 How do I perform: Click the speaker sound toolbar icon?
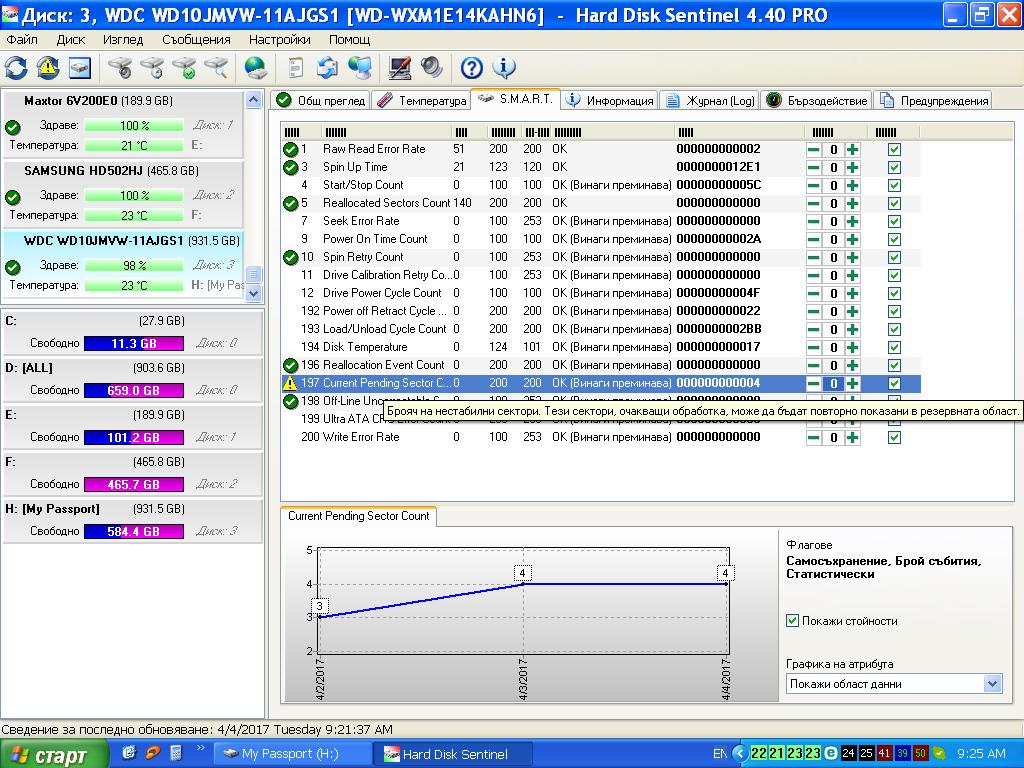click(432, 68)
